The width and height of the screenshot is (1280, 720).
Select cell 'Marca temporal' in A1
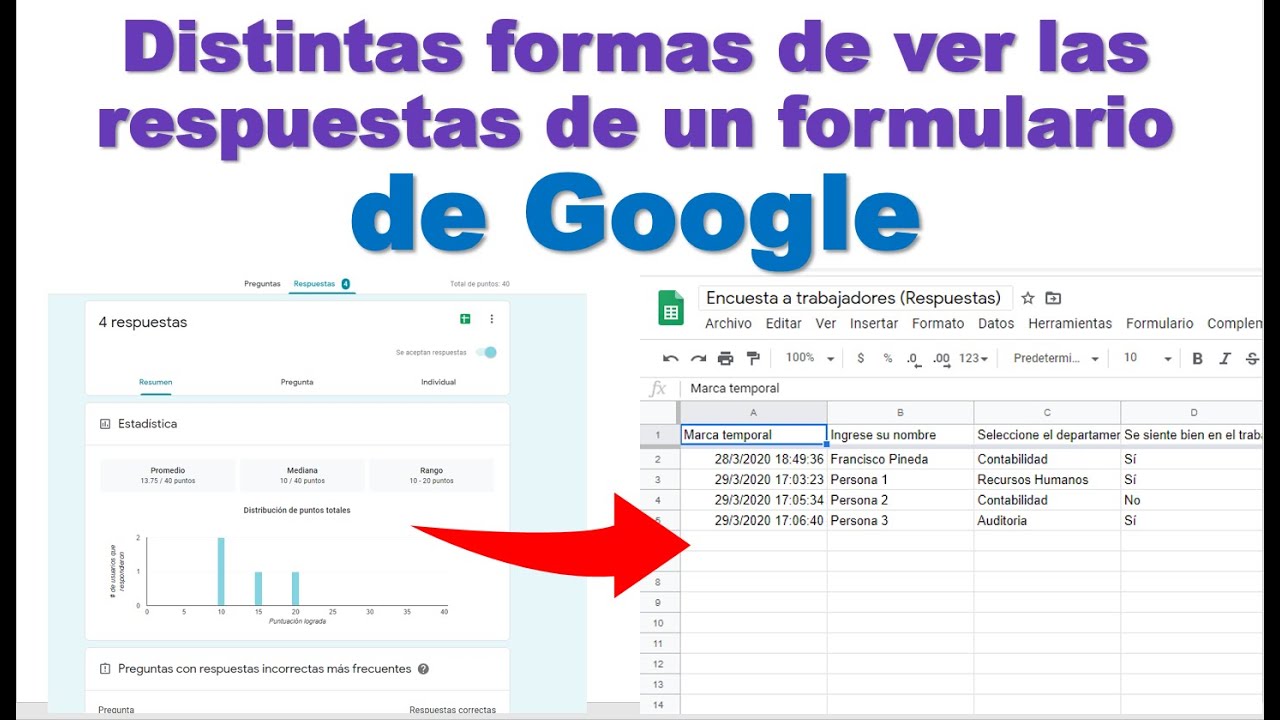click(754, 435)
